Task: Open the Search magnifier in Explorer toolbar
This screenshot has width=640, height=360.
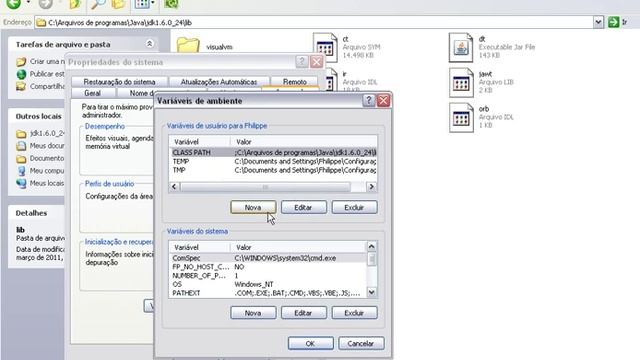Action: pos(98,4)
